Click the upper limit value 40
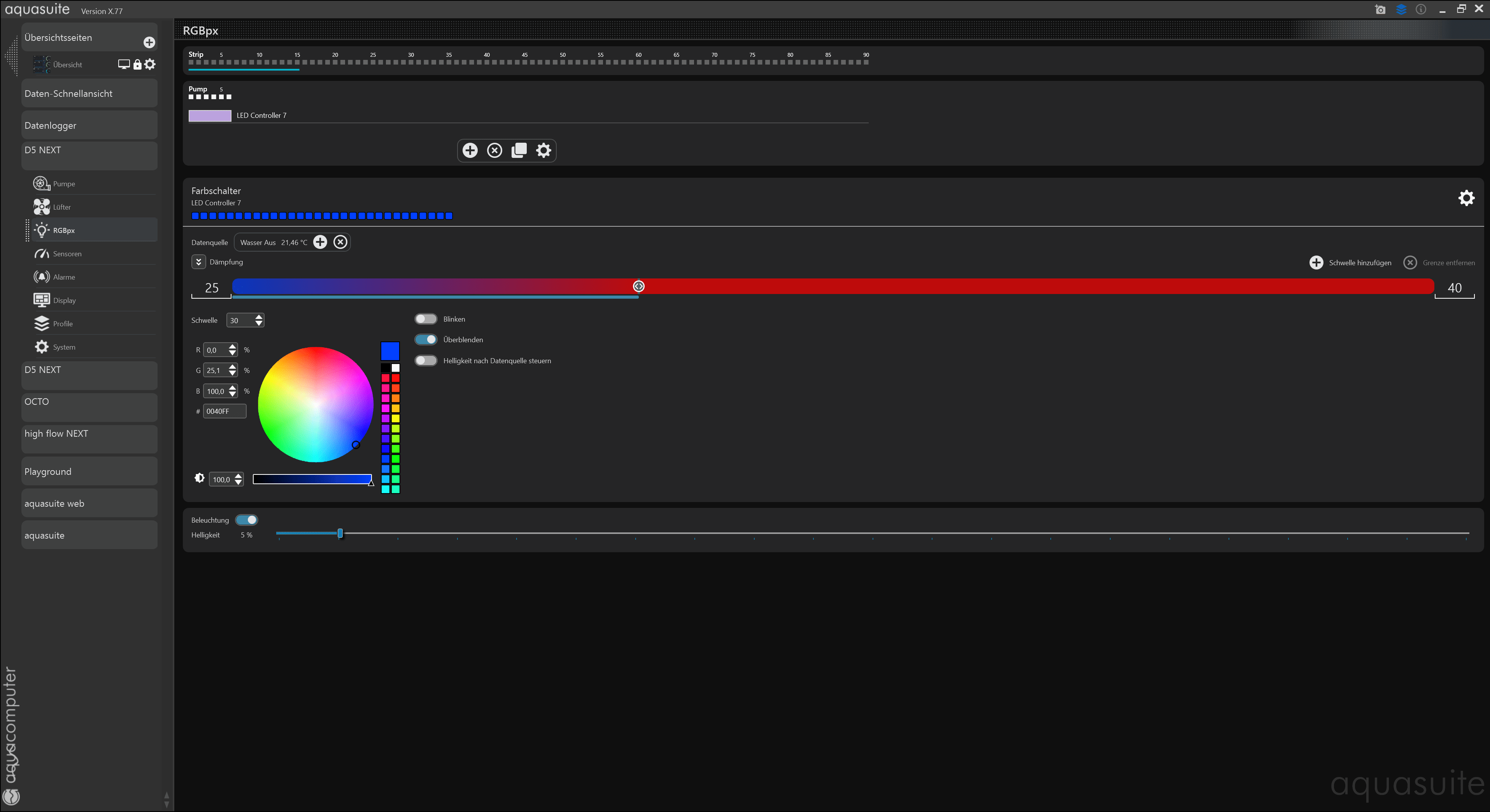The height and width of the screenshot is (812, 1490). coord(1454,287)
